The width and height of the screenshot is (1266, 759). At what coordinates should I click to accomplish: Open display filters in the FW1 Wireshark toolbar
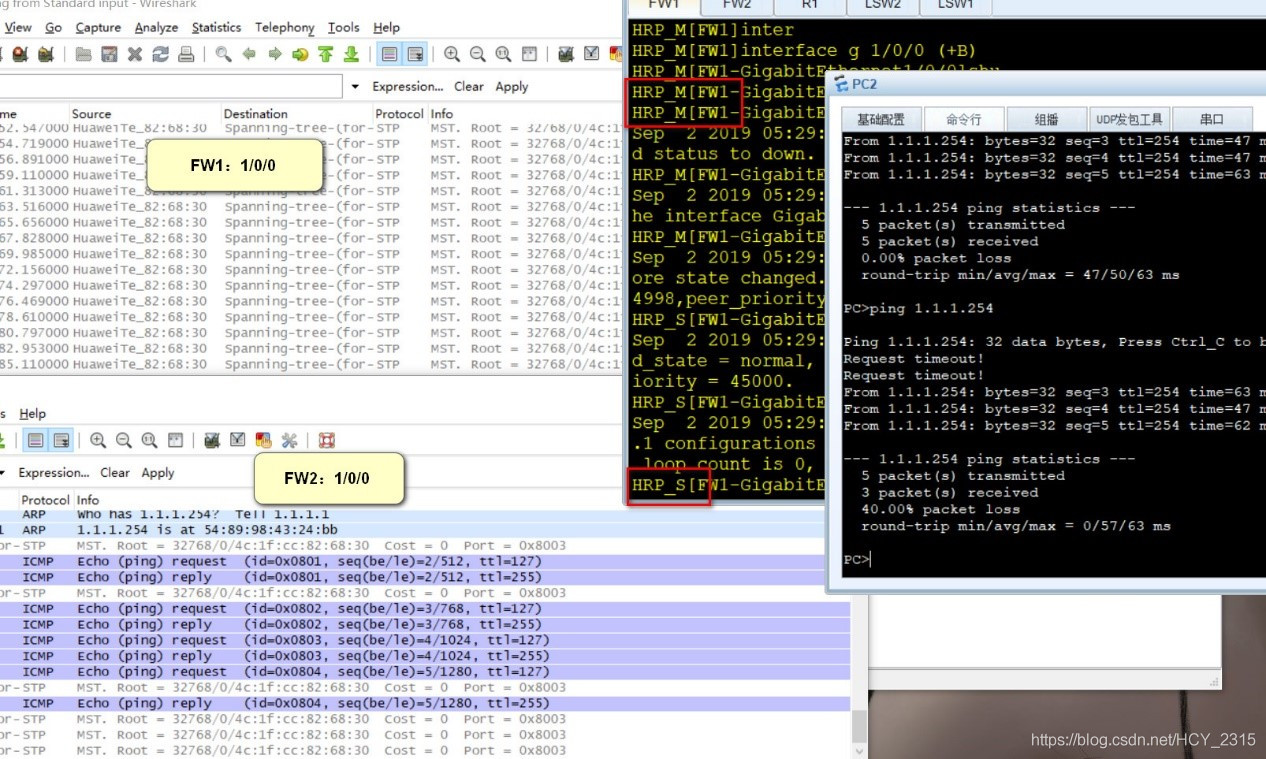pos(592,54)
